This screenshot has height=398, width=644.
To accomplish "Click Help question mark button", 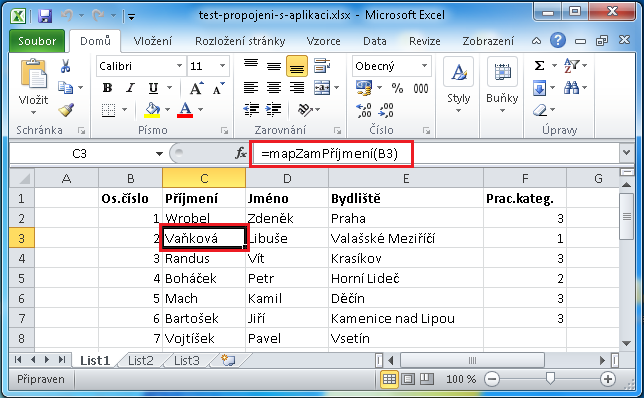I will [x=558, y=40].
